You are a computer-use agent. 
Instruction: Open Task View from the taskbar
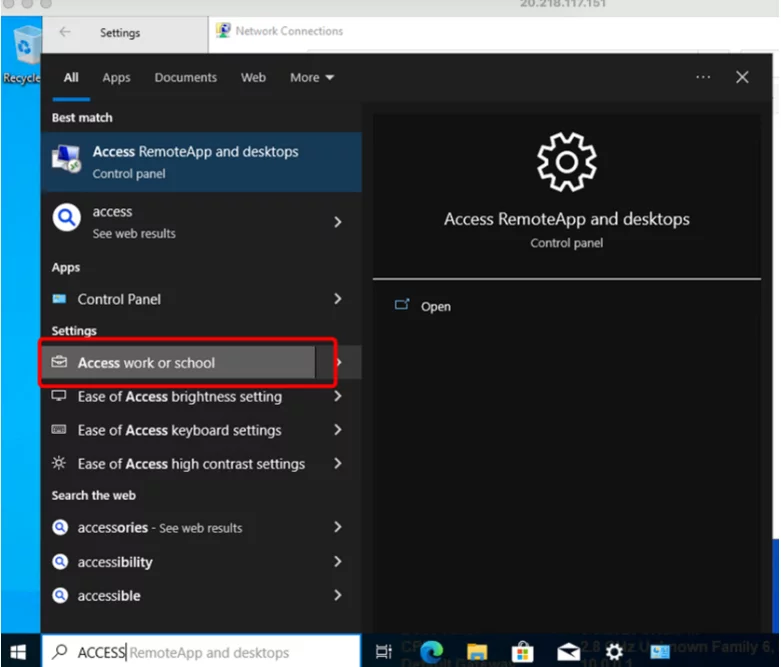(x=384, y=651)
